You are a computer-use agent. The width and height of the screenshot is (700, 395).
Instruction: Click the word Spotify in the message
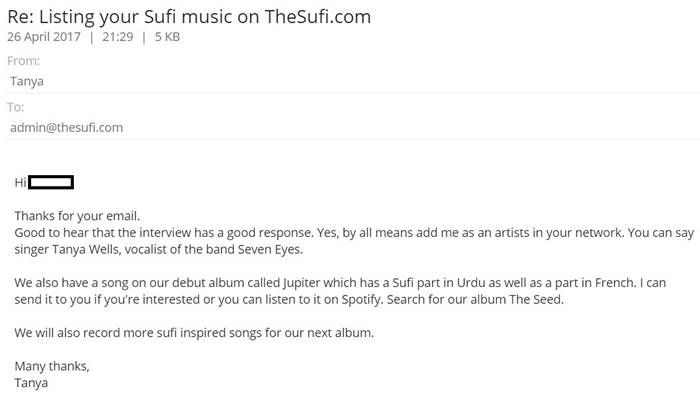pyautogui.click(x=362, y=299)
